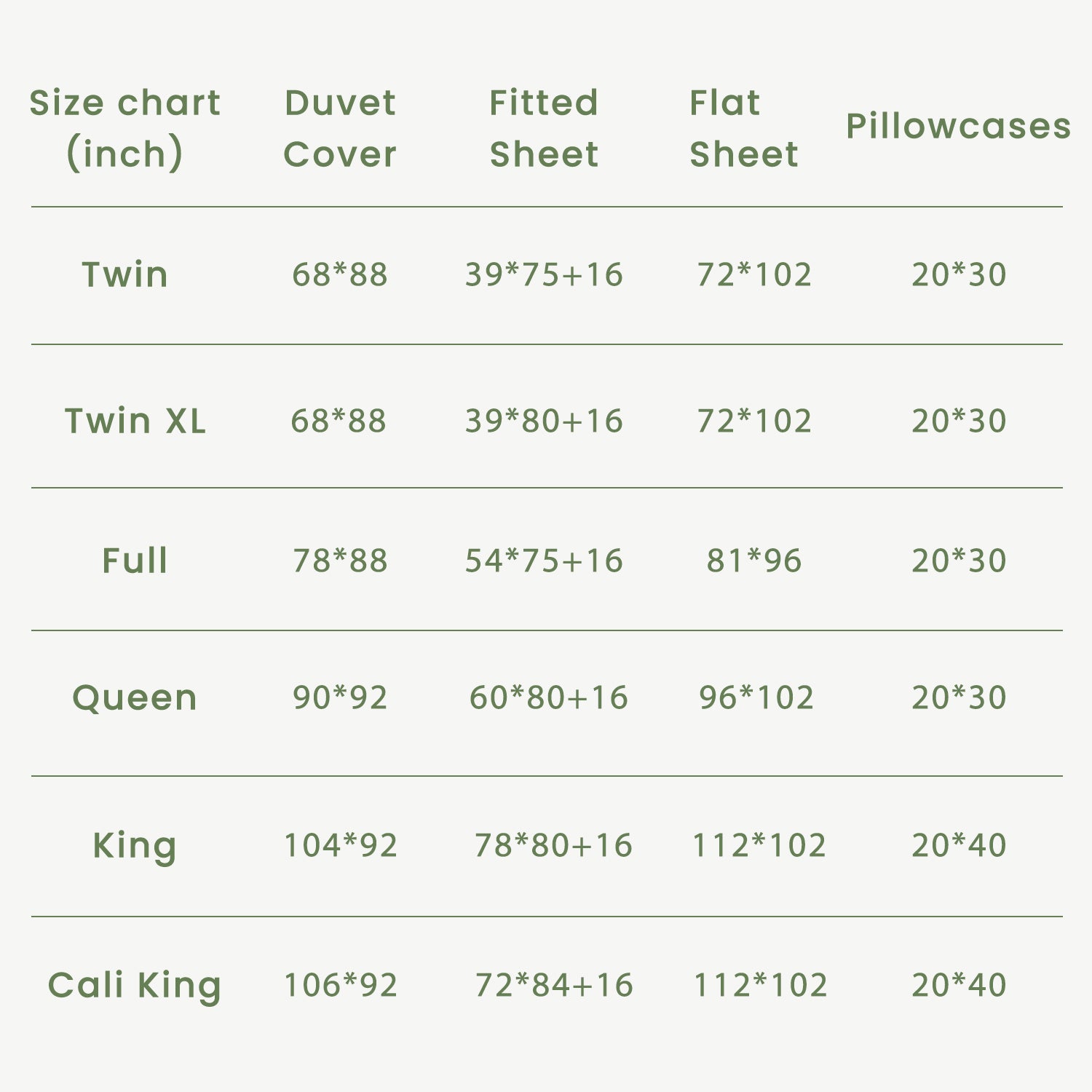This screenshot has height=1092, width=1092.
Task: Click the Queen row label
Action: (x=135, y=697)
